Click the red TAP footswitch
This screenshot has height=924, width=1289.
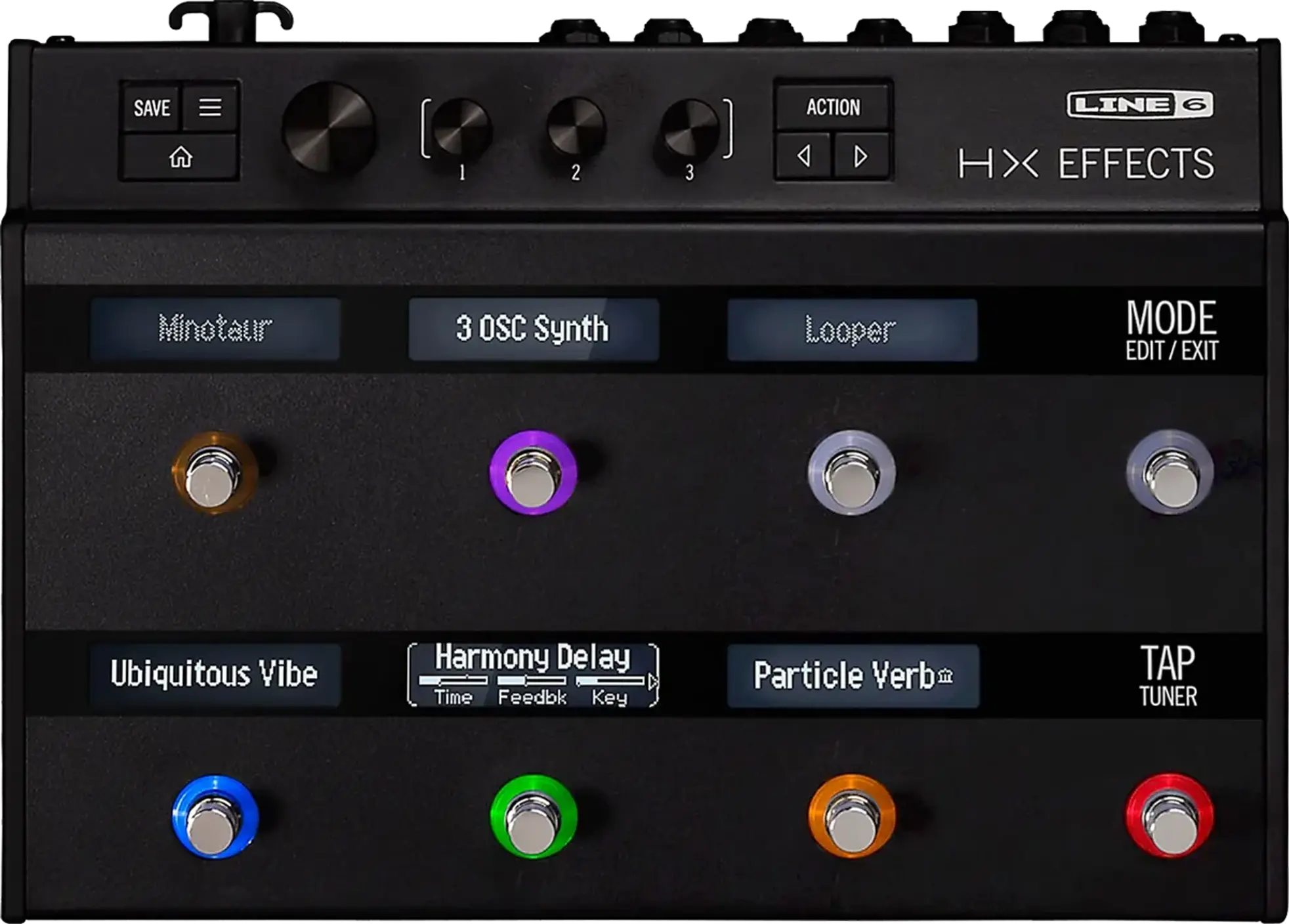point(1170,816)
